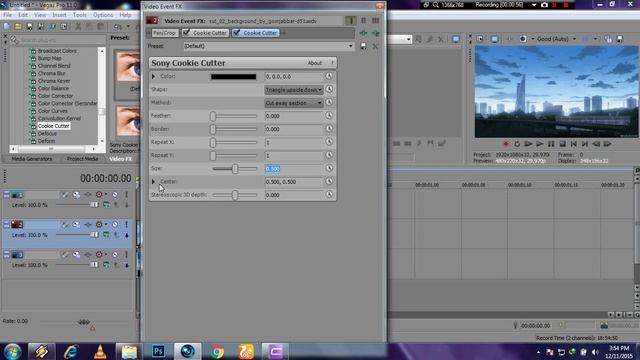Select Color Curves in the plug-in list
This screenshot has height=360, width=640.
coord(53,111)
